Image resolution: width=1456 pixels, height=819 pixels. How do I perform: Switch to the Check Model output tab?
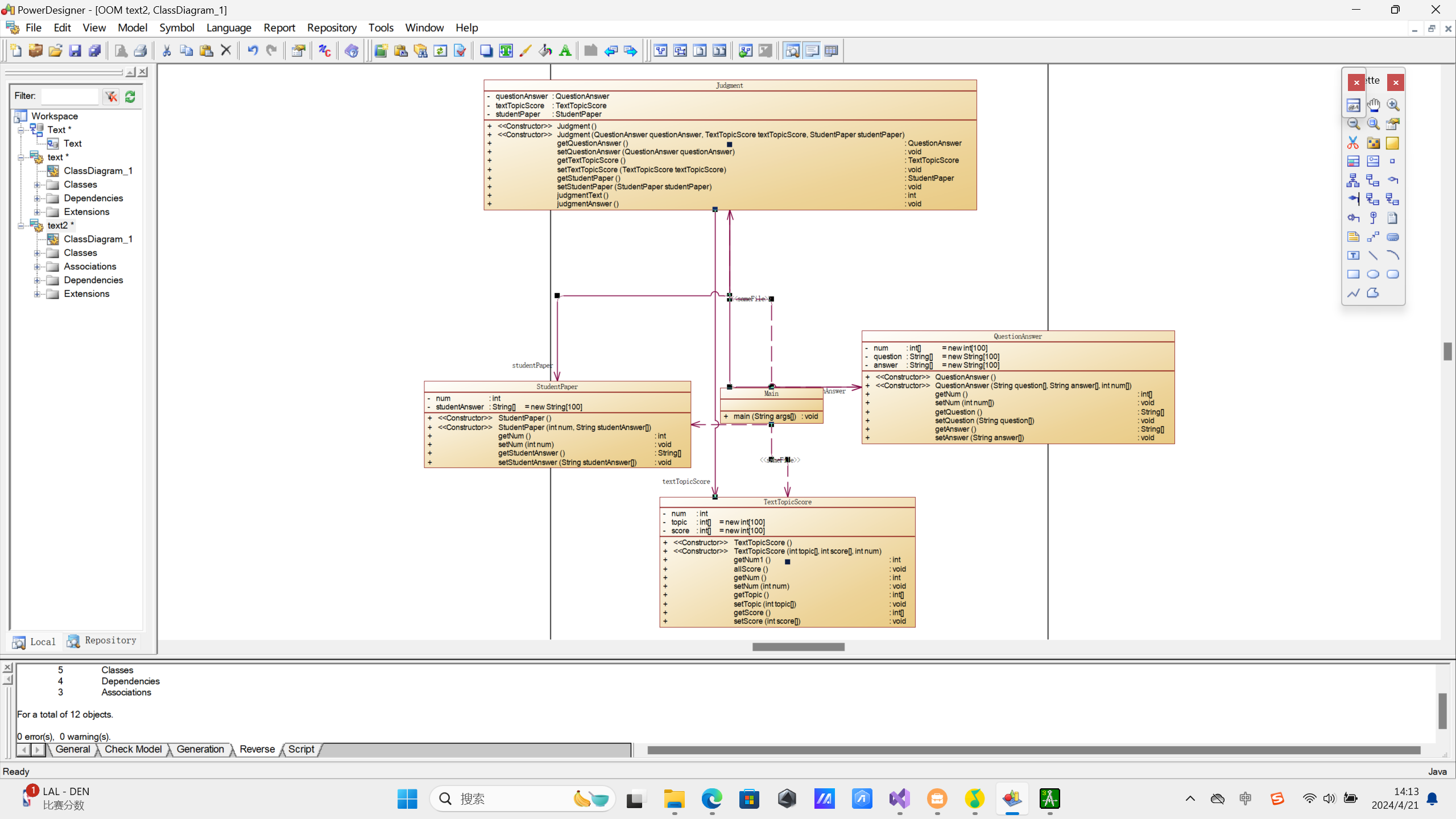[133, 749]
